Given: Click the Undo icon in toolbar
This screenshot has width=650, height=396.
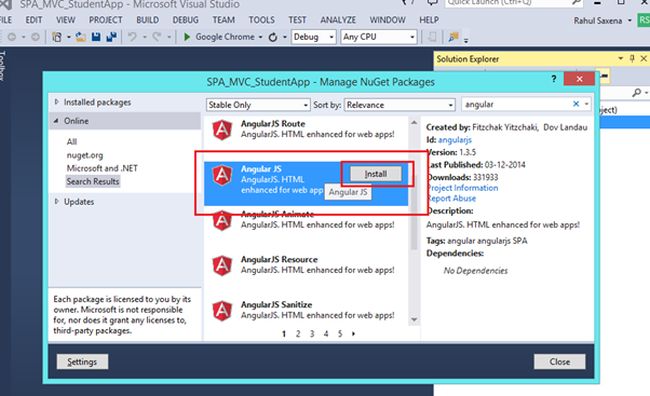Looking at the screenshot, I should 132,37.
